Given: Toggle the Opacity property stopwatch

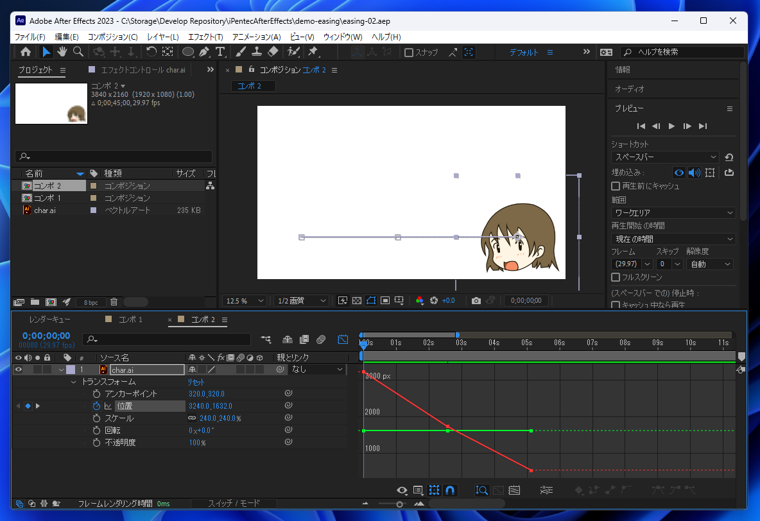Looking at the screenshot, I should (x=96, y=442).
